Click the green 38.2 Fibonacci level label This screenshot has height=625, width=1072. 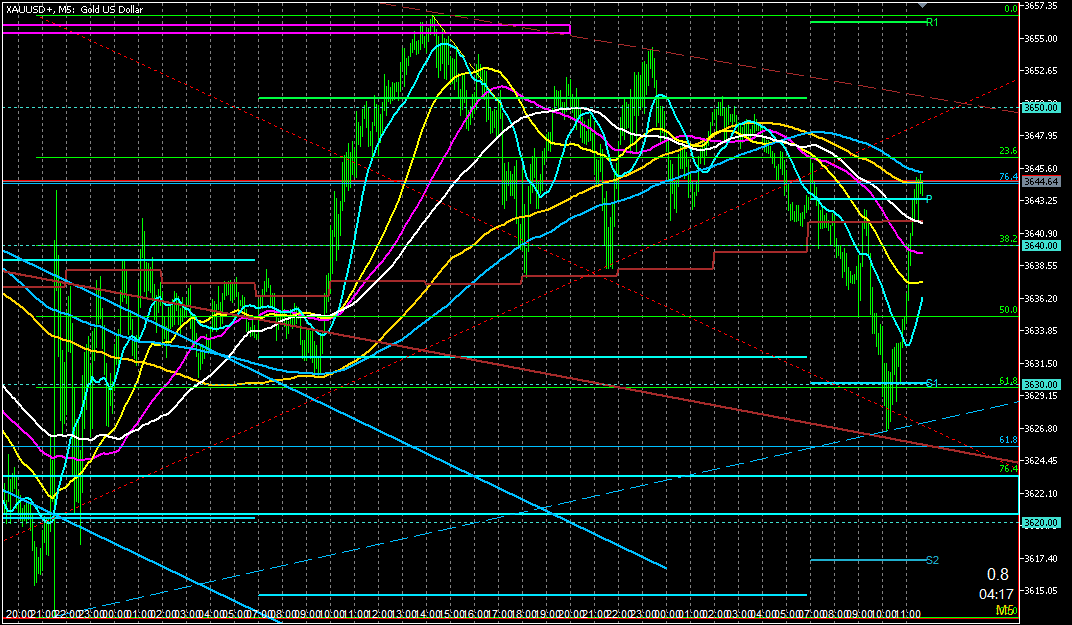1008,239
